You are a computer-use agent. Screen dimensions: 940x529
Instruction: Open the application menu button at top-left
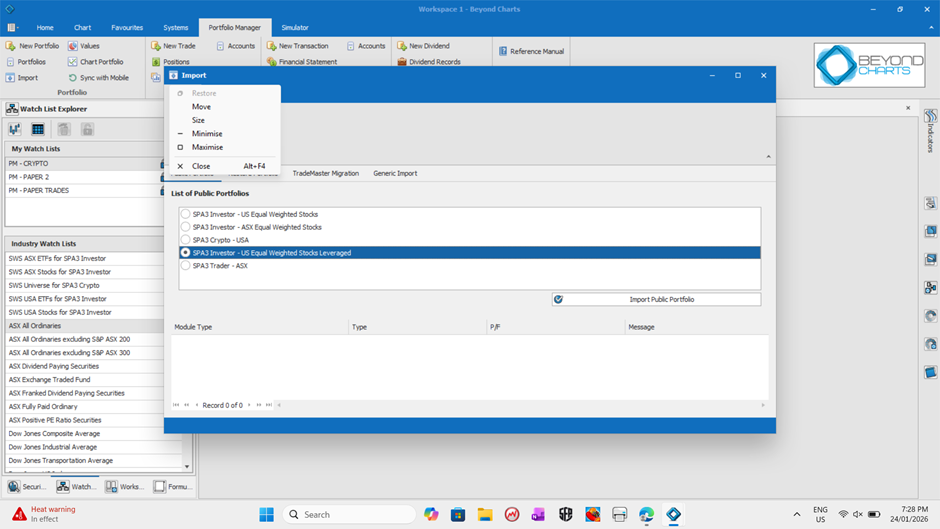[x=12, y=9]
